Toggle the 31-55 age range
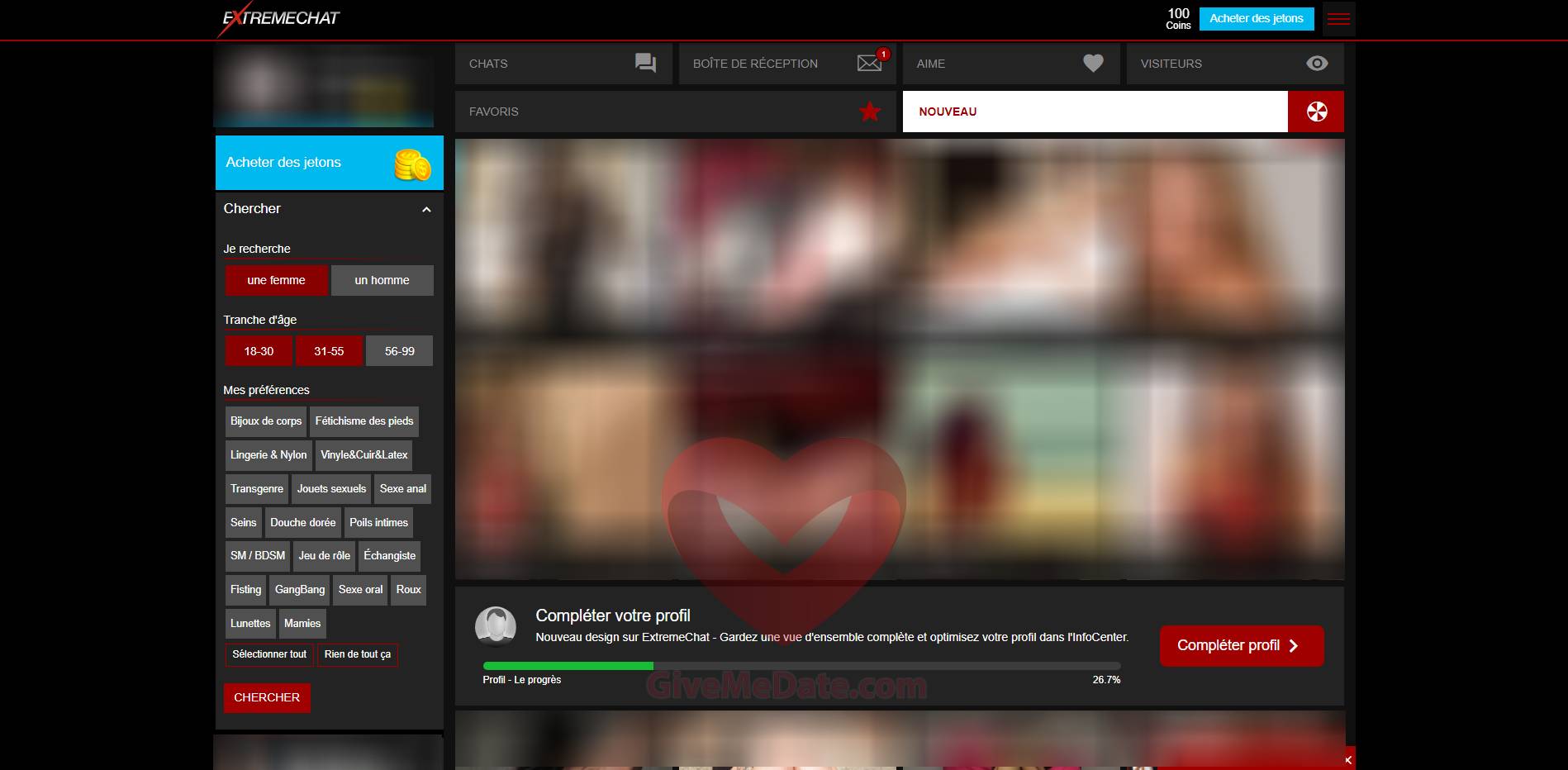This screenshot has width=1568, height=770. 329,351
